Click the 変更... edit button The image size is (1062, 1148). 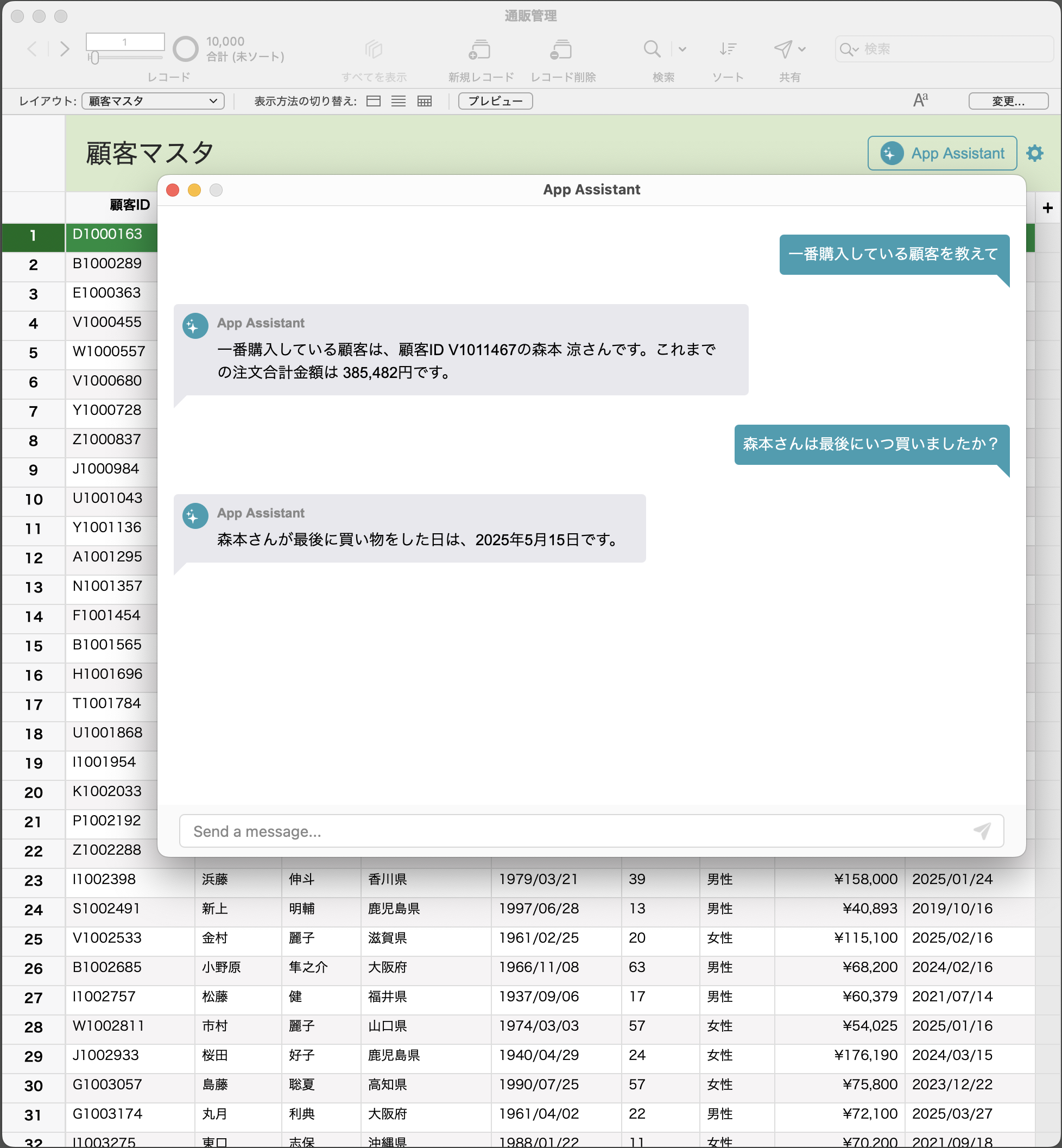[x=1008, y=101]
